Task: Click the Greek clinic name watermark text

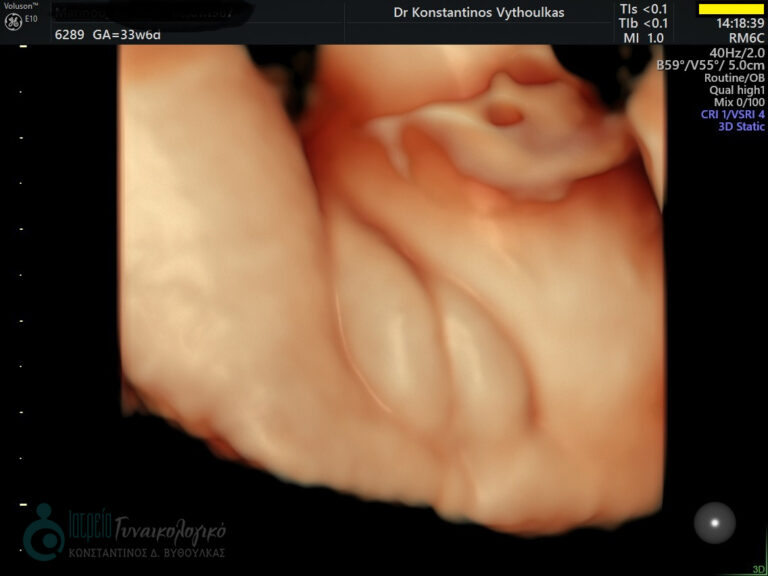Action: pyautogui.click(x=147, y=531)
